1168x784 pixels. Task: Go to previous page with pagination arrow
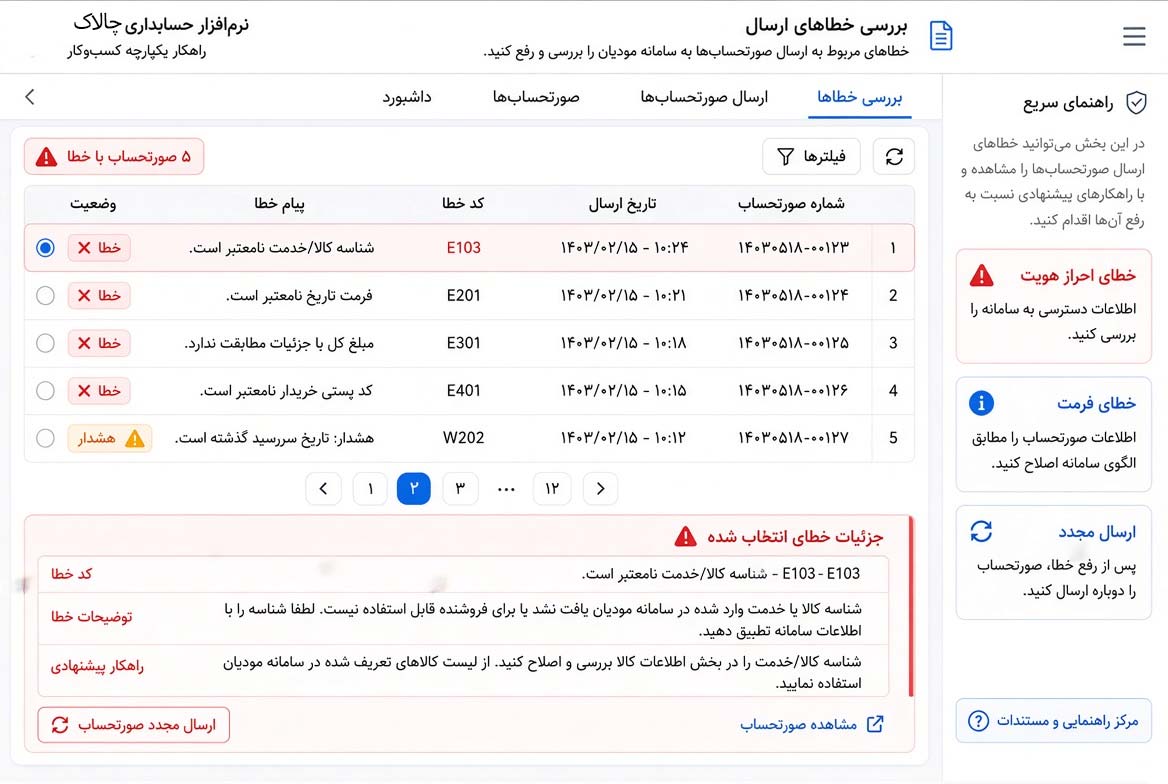tap(323, 489)
